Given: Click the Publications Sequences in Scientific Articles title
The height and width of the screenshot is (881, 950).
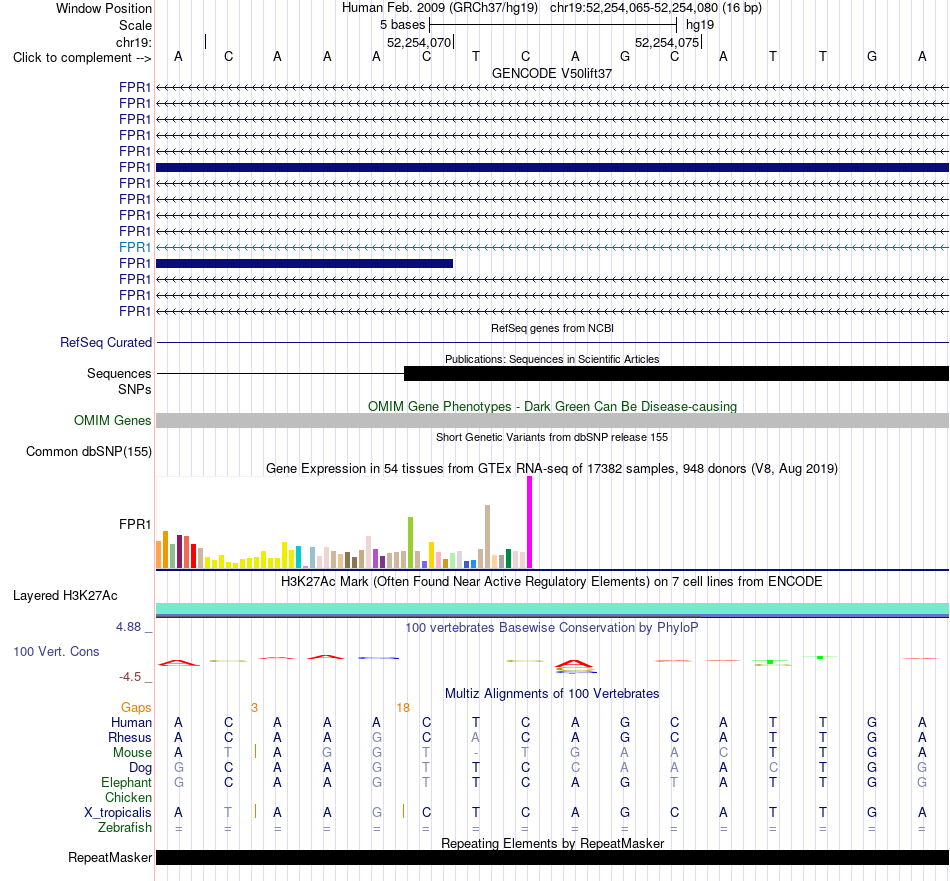Looking at the screenshot, I should click(552, 359).
